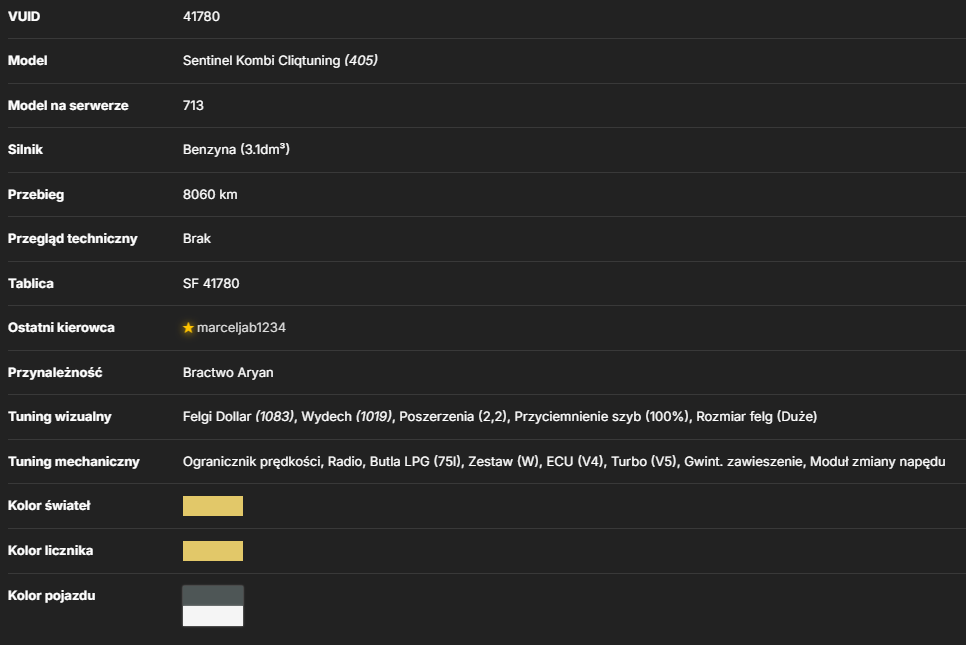Select the Kolor licznika yellow swatch
966x645 pixels.
(213, 551)
